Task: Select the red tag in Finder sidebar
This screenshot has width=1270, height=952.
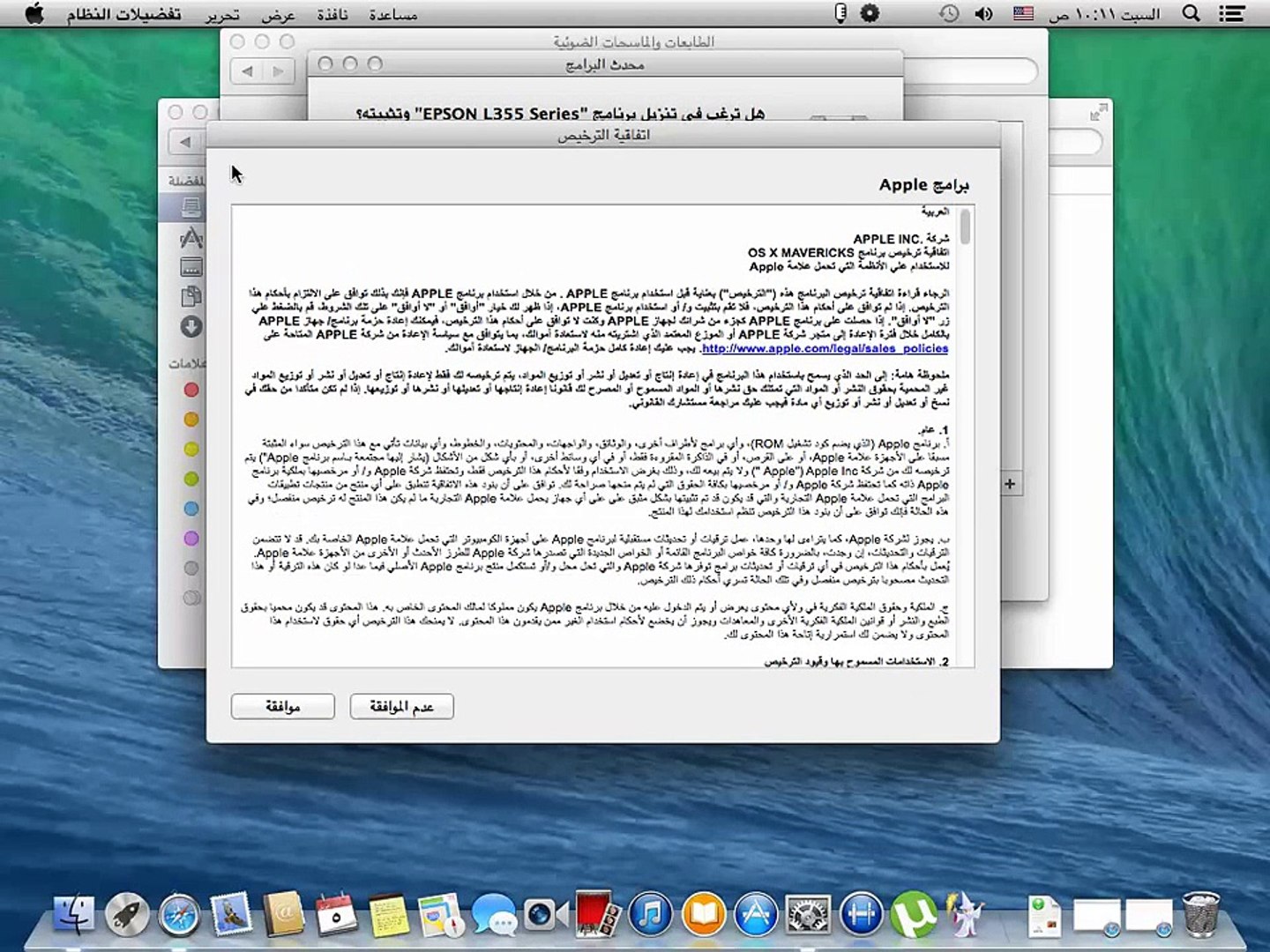Action: (x=191, y=390)
